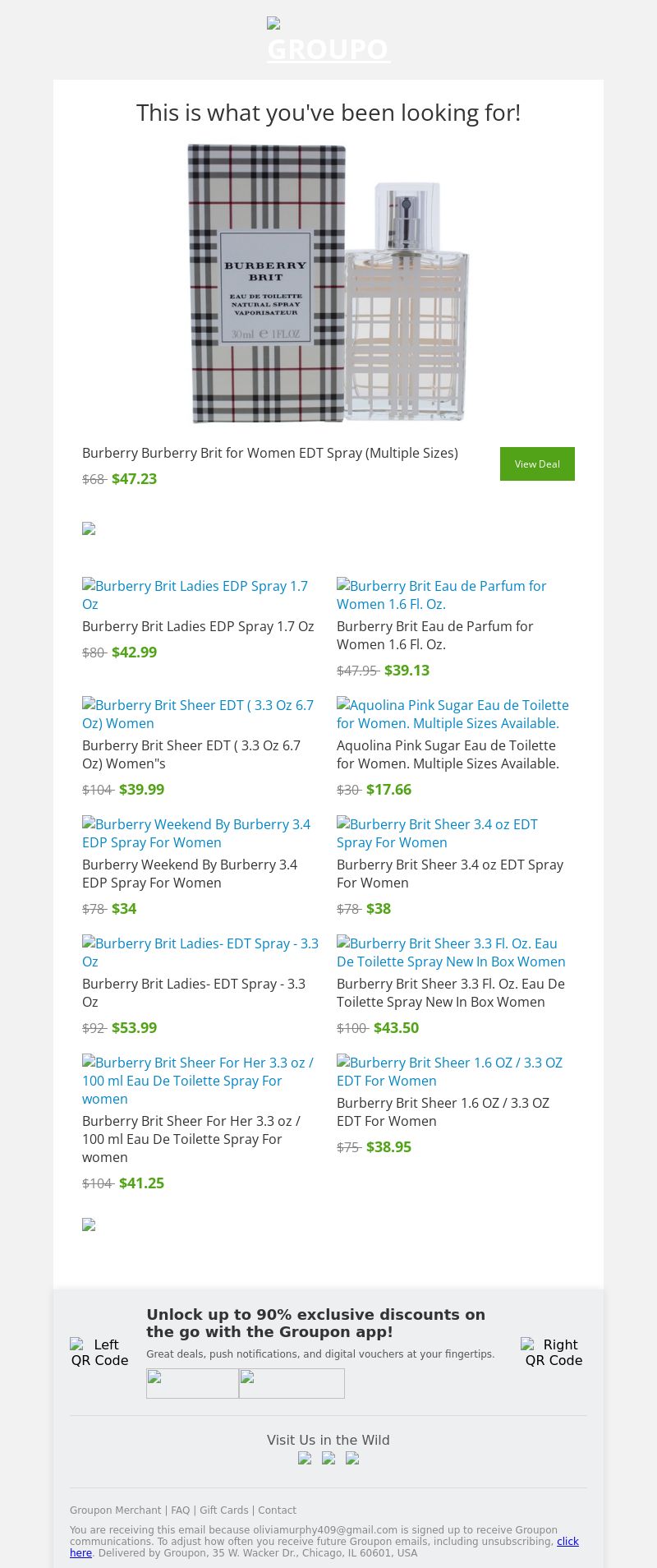
Task: Open Burberry Brit Sheer 3.4 oz EDT link
Action: [x=437, y=833]
